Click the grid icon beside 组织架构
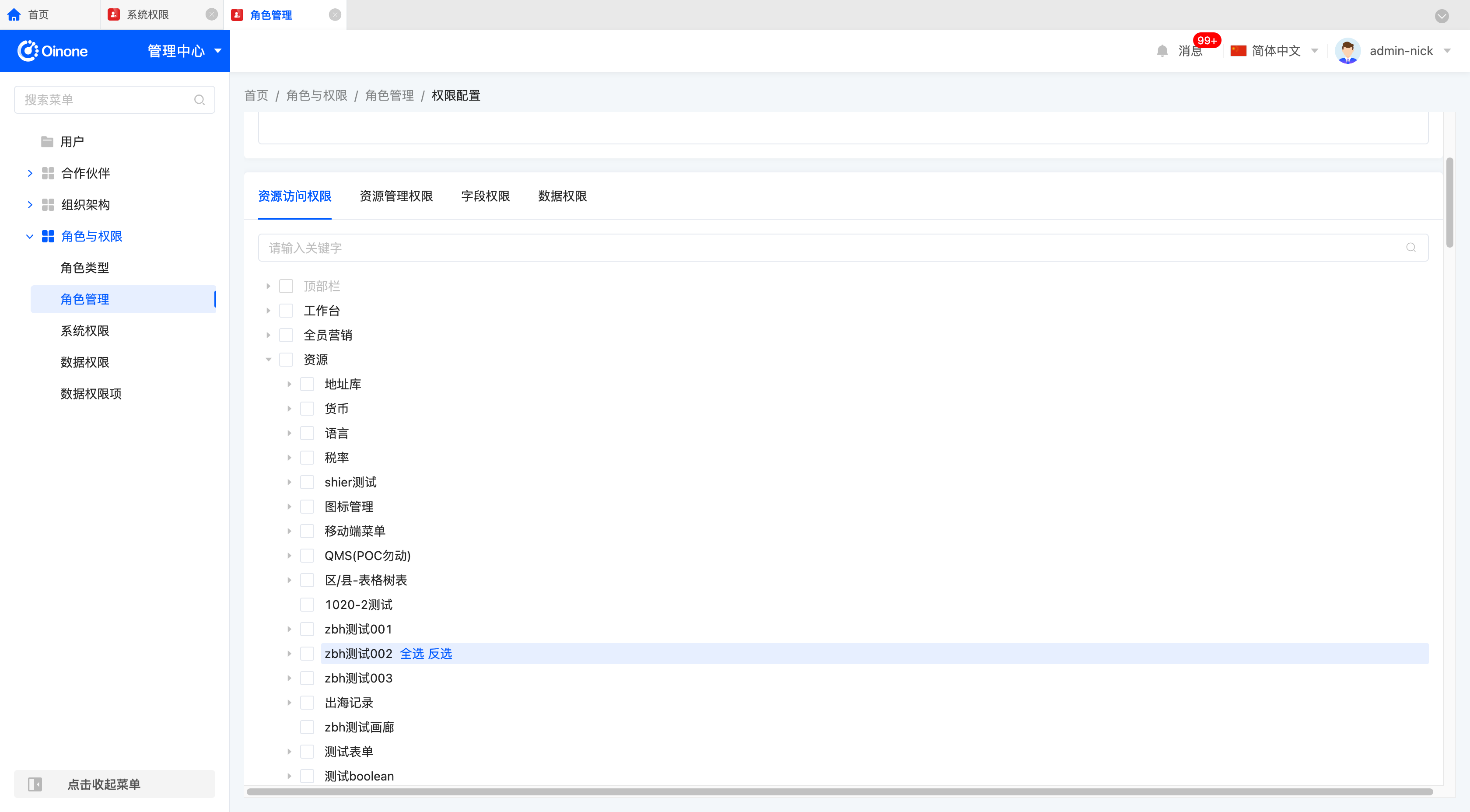 tap(48, 205)
